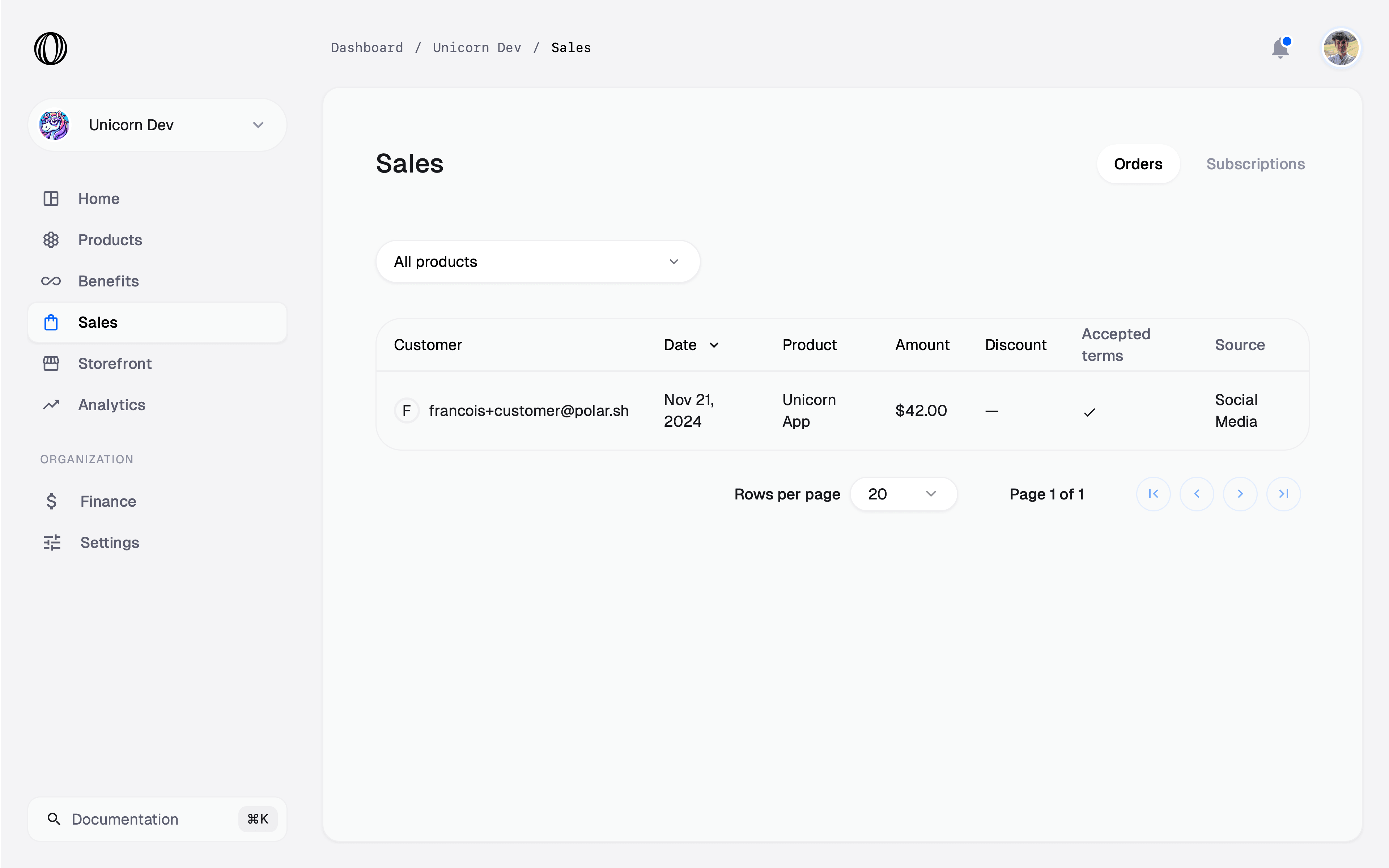Select the Orders tab

(1138, 164)
